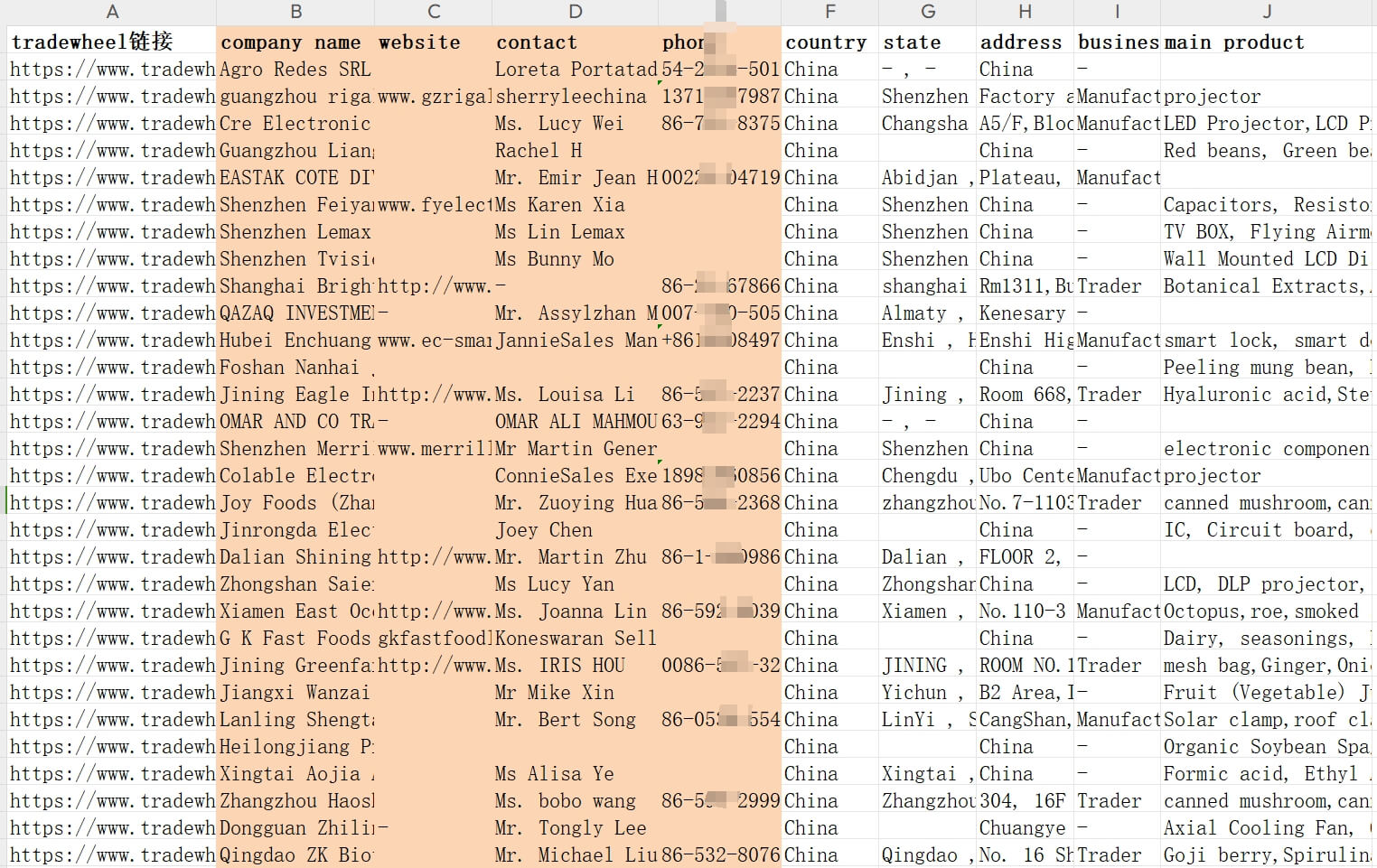This screenshot has width=1377, height=868.
Task: Click the 'Agro Redes SRL' company cell
Action: pos(295,69)
